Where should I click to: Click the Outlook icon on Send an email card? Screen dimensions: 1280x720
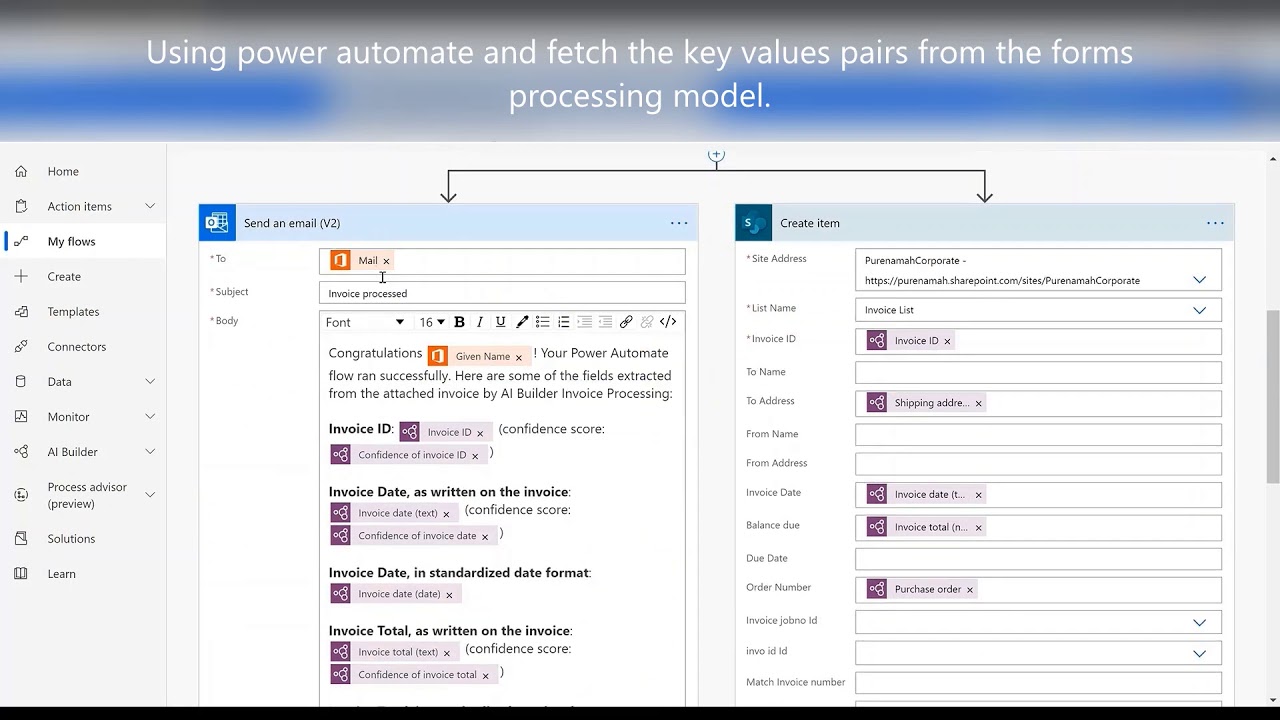point(217,223)
